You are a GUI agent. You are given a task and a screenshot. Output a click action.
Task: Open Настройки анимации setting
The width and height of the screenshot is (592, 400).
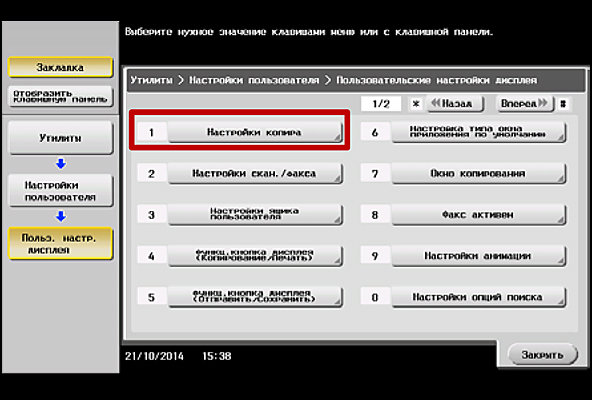478,256
